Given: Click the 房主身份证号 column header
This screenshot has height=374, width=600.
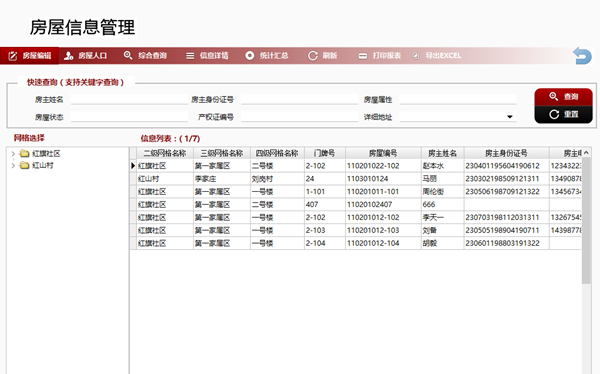Looking at the screenshot, I should [x=506, y=153].
